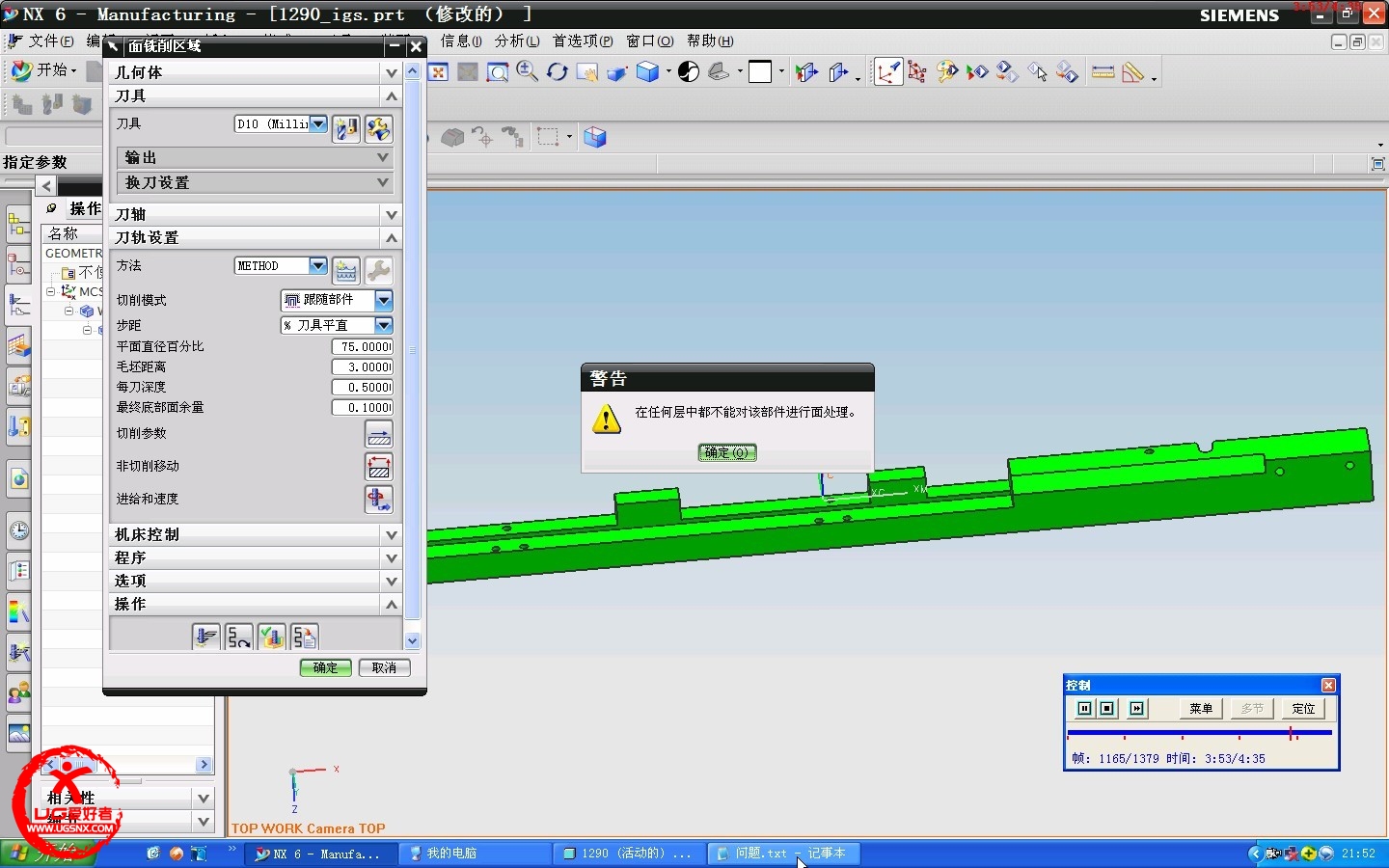Open the Feeds and Speeds (进给和速度) icon
The width and height of the screenshot is (1389, 868).
[379, 500]
